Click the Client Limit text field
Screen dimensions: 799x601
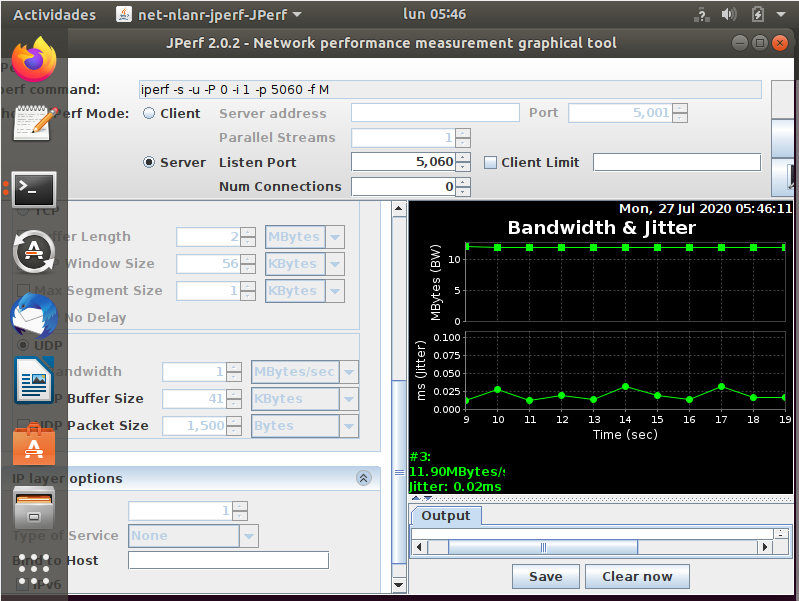[x=677, y=163]
